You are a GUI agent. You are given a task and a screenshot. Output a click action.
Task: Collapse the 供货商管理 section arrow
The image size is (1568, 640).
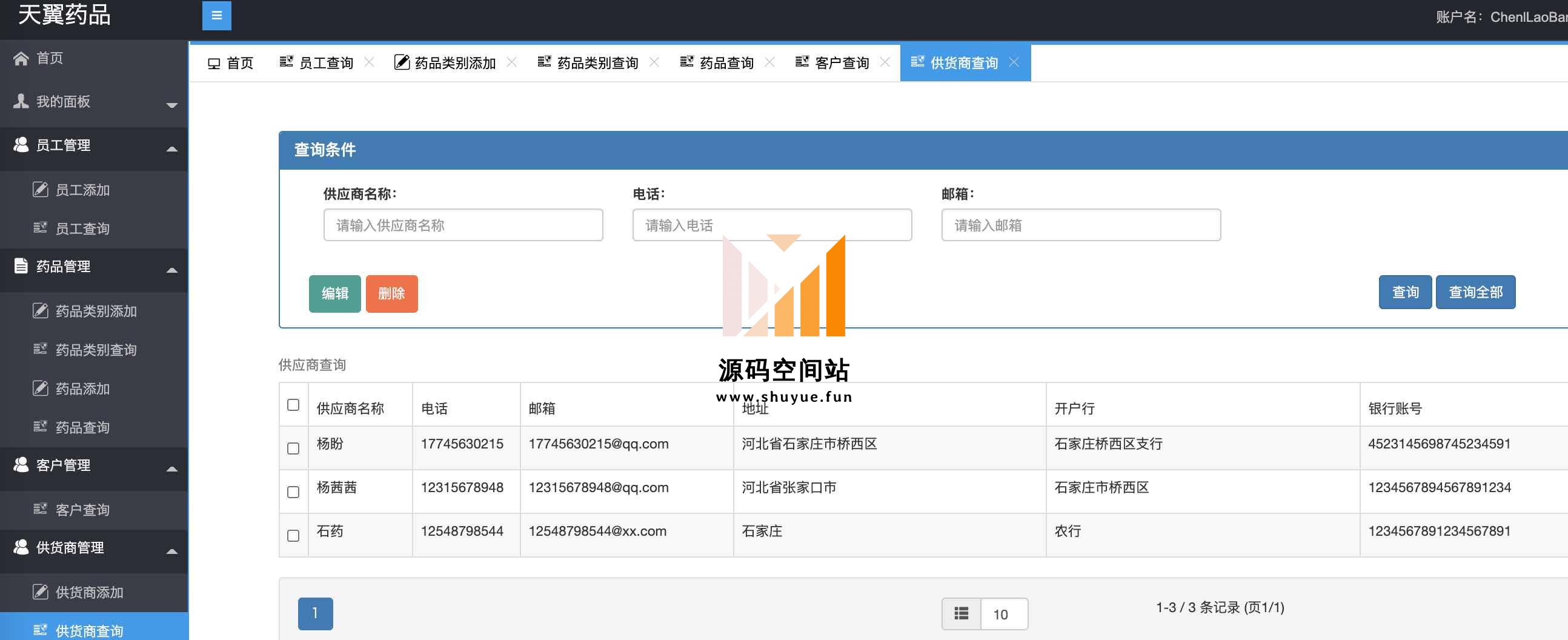point(172,551)
